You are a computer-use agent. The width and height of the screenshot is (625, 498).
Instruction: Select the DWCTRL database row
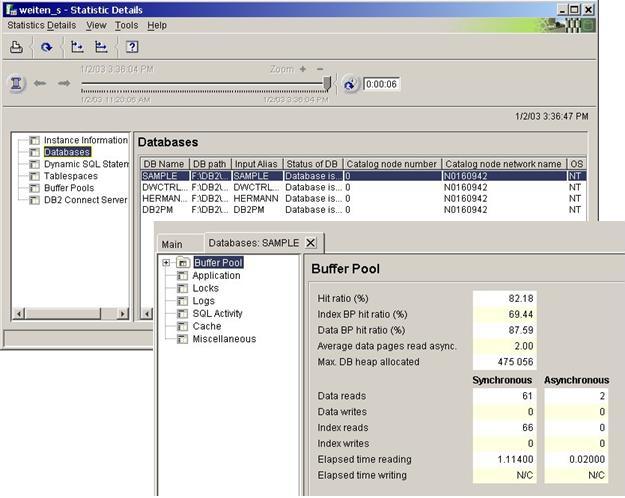pyautogui.click(x=364, y=187)
